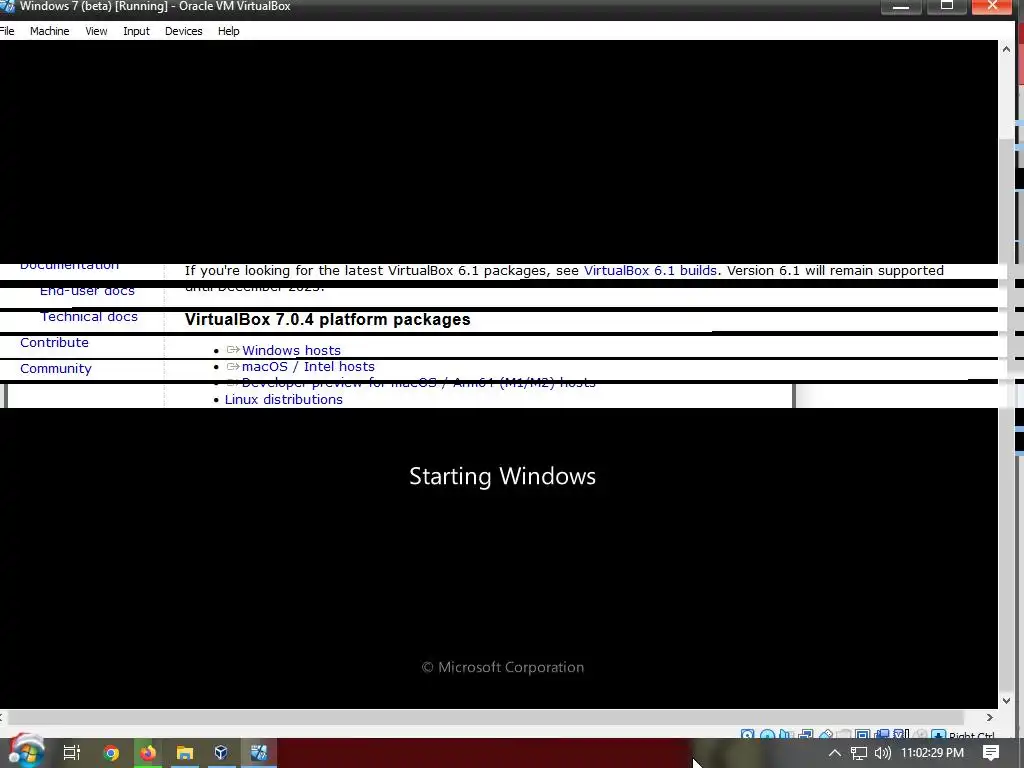Click the Windows Start orb with Santa hat
Viewport: 1024px width, 768px height.
[x=25, y=752]
